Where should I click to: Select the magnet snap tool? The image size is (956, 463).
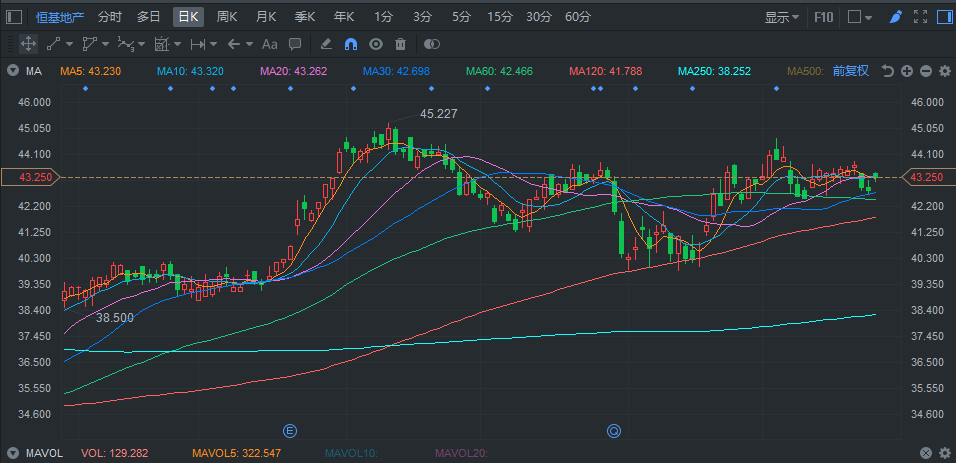click(x=351, y=44)
